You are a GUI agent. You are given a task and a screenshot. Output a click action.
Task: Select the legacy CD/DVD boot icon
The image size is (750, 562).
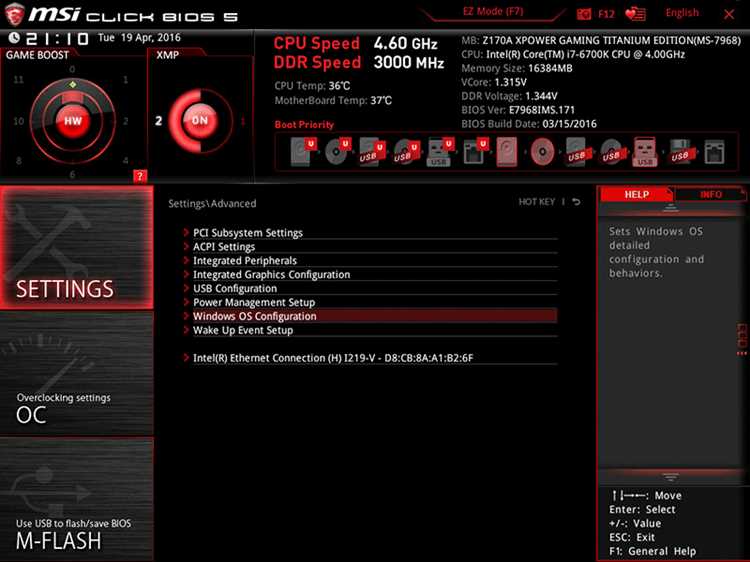click(x=542, y=152)
